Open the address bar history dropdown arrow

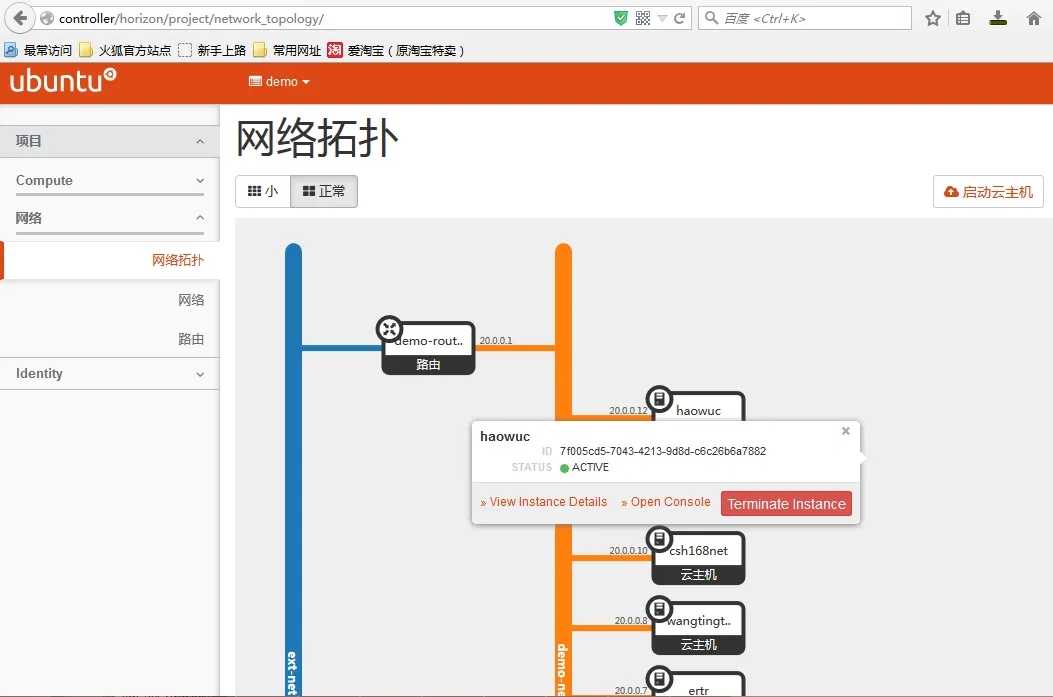click(x=662, y=19)
